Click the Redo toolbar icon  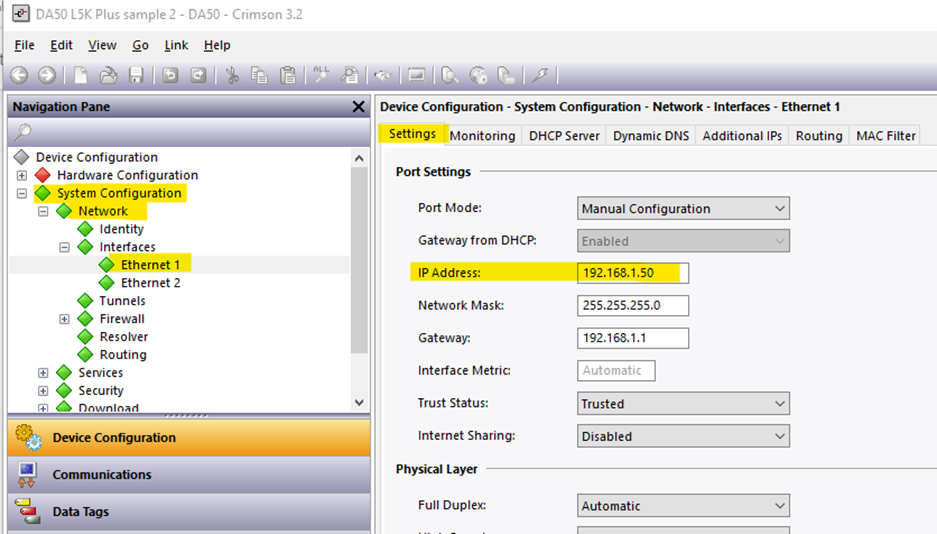[198, 75]
